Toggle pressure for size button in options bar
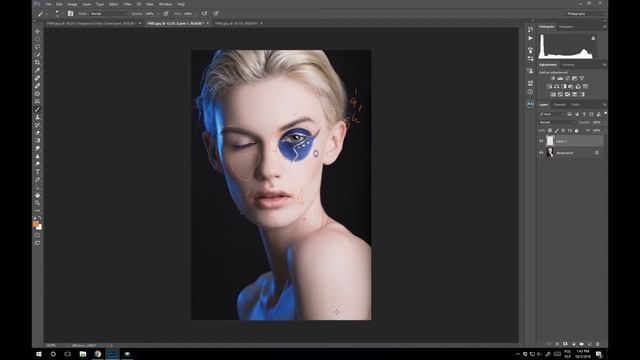The image size is (640, 360). [216, 13]
